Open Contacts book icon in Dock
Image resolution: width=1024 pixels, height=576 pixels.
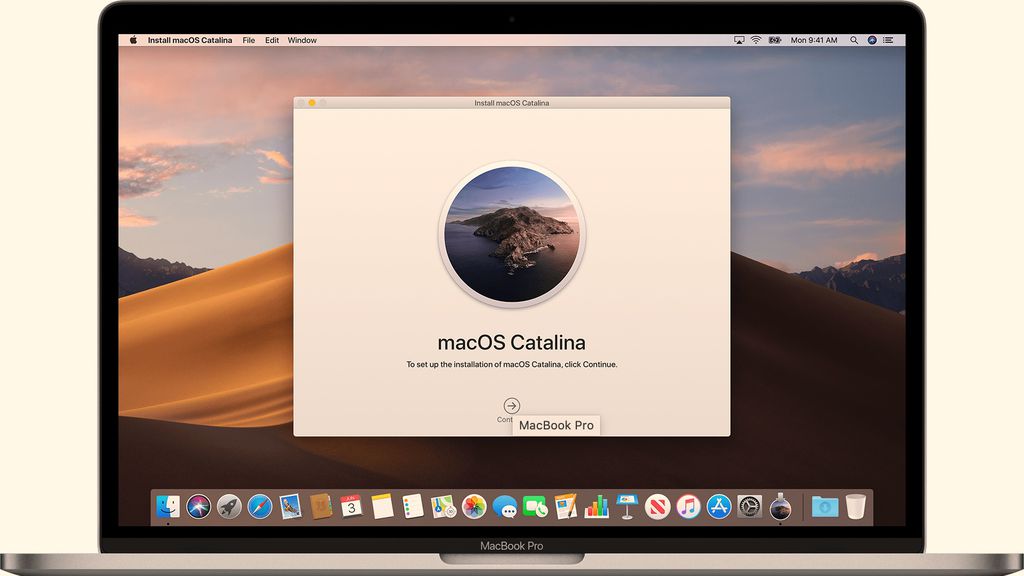(x=321, y=506)
